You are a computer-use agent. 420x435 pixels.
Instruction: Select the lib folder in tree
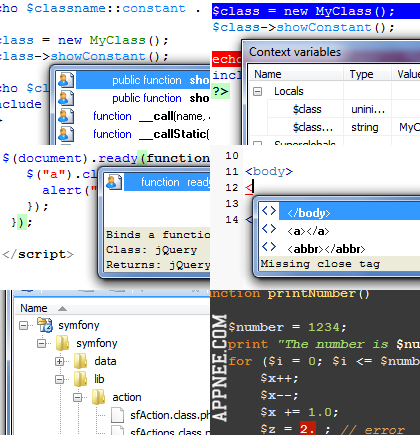point(99,379)
